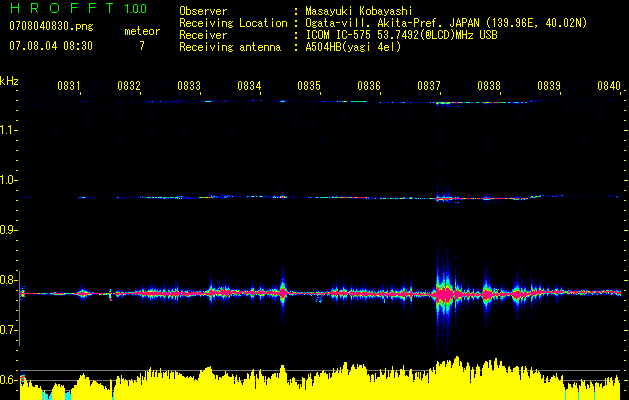Click the 0833 time marker

[x=189, y=85]
